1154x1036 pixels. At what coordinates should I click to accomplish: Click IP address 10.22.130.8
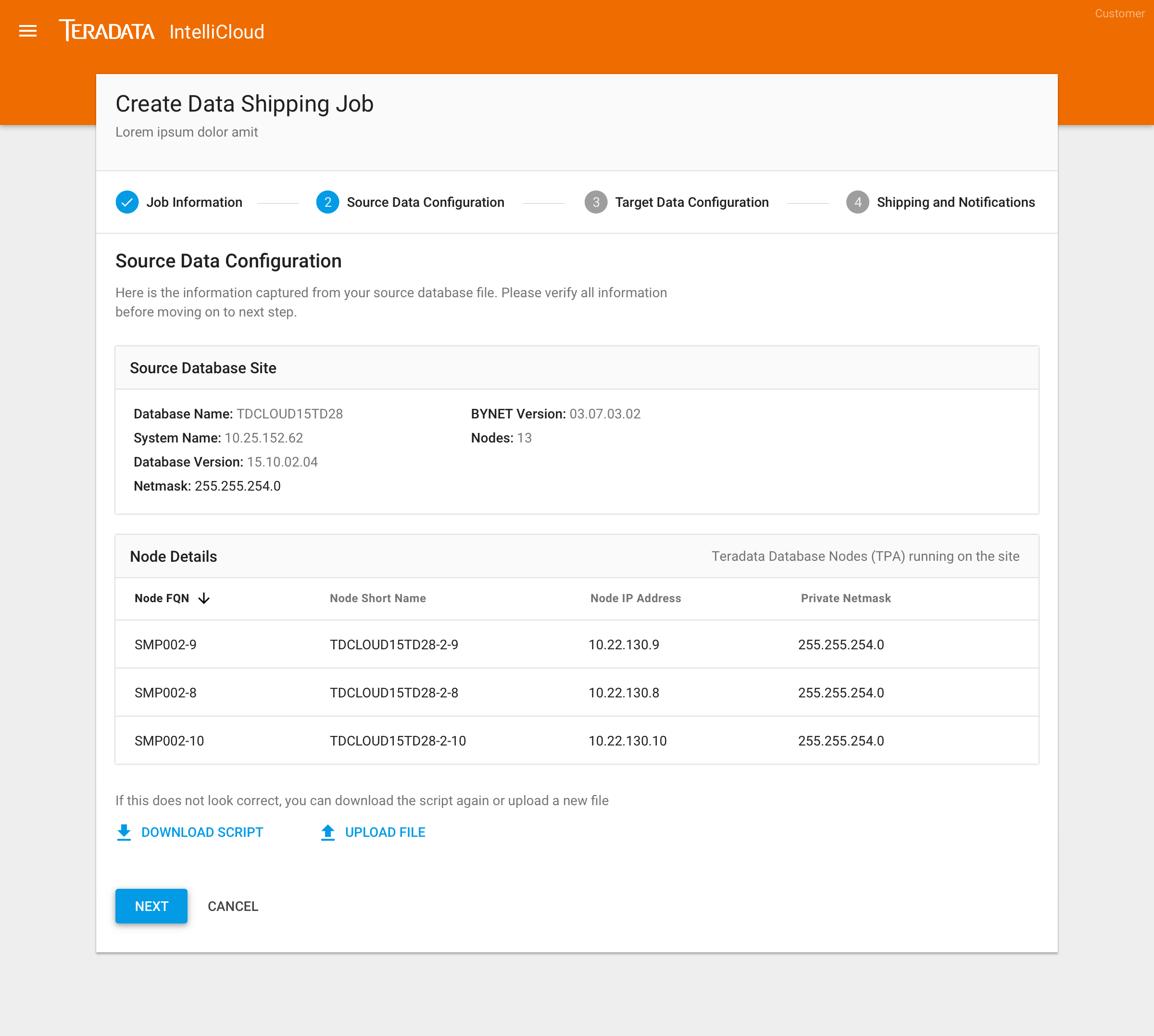[x=624, y=693]
